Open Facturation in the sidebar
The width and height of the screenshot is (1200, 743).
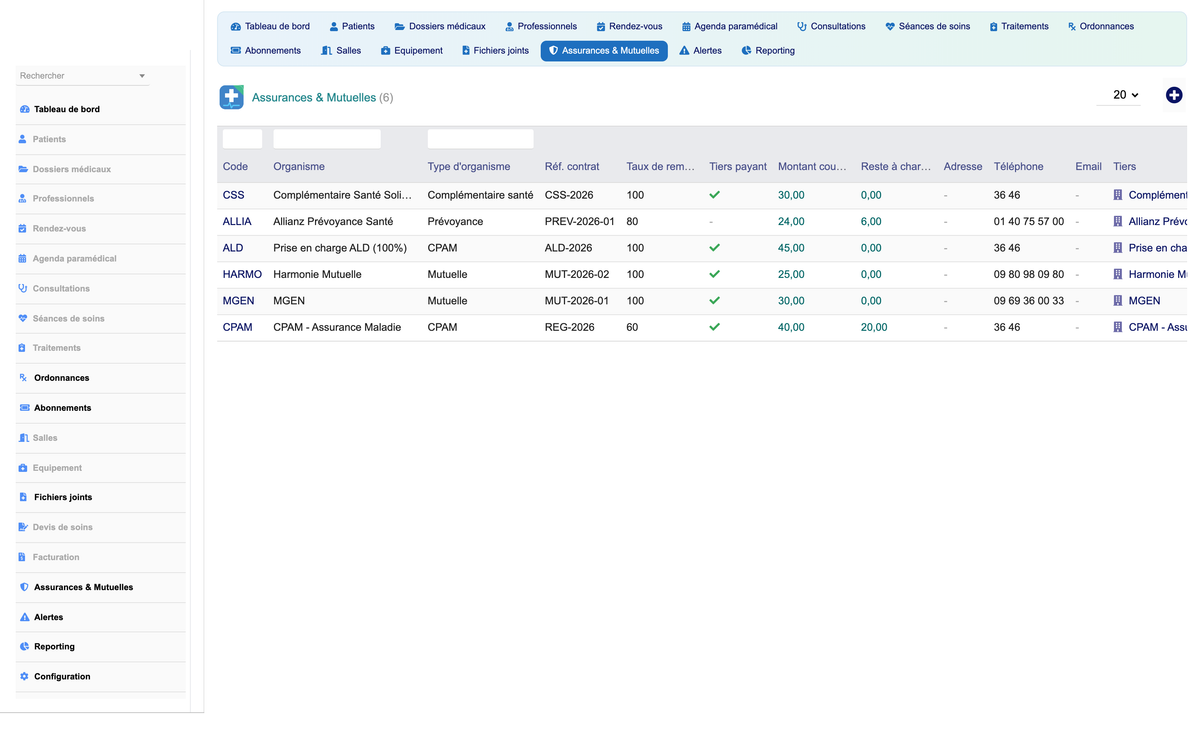56,557
